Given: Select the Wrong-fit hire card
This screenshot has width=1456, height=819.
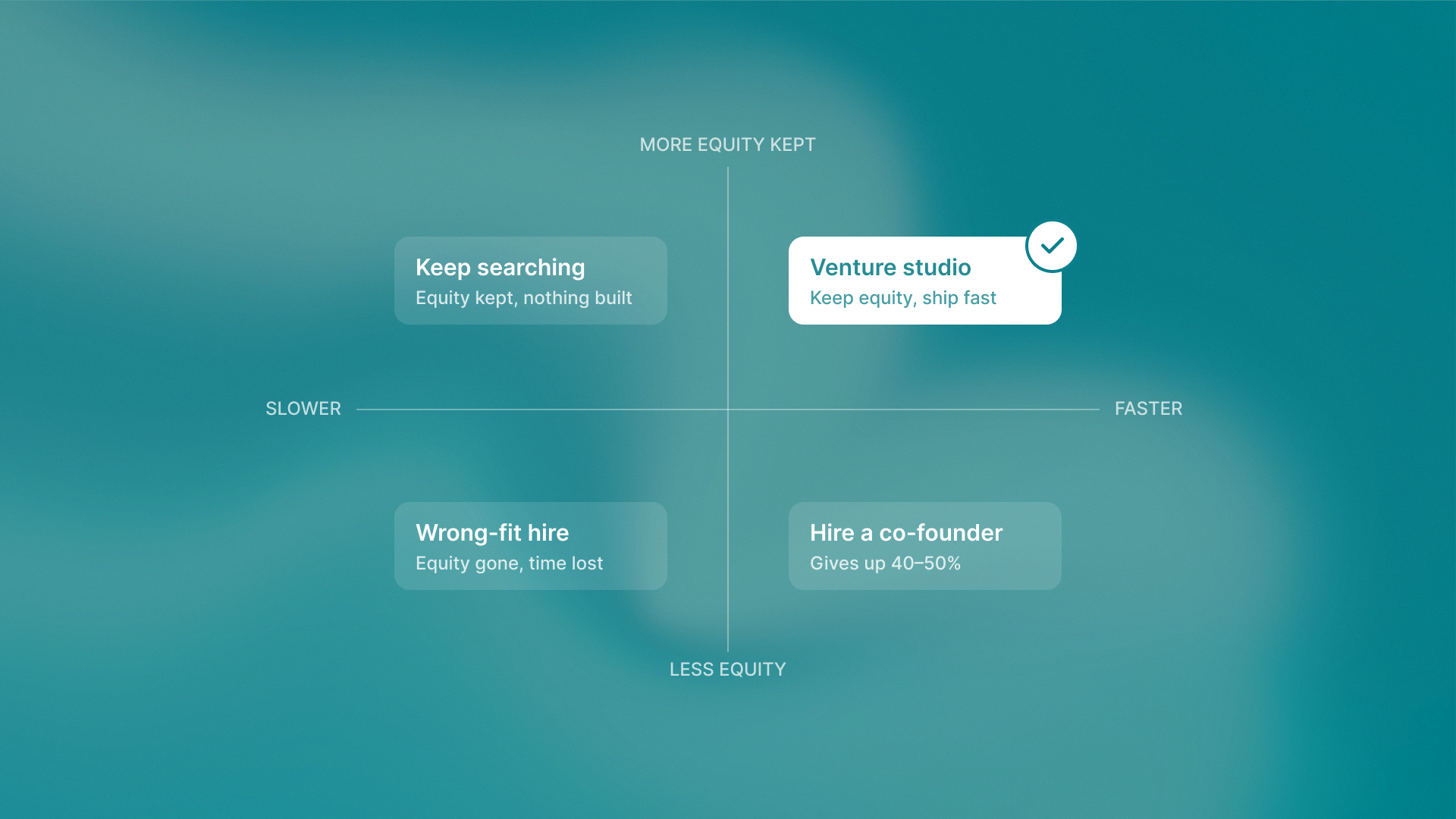Looking at the screenshot, I should pyautogui.click(x=531, y=546).
